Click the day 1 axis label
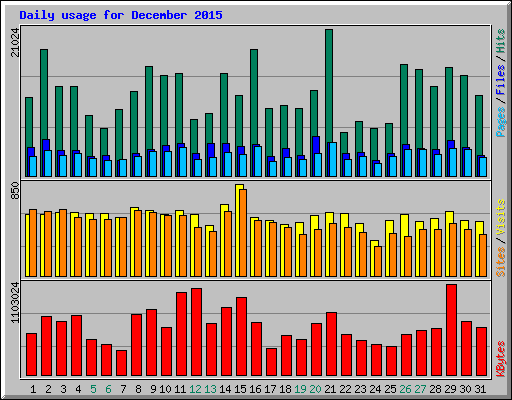This screenshot has width=512, height=400. click(x=33, y=389)
